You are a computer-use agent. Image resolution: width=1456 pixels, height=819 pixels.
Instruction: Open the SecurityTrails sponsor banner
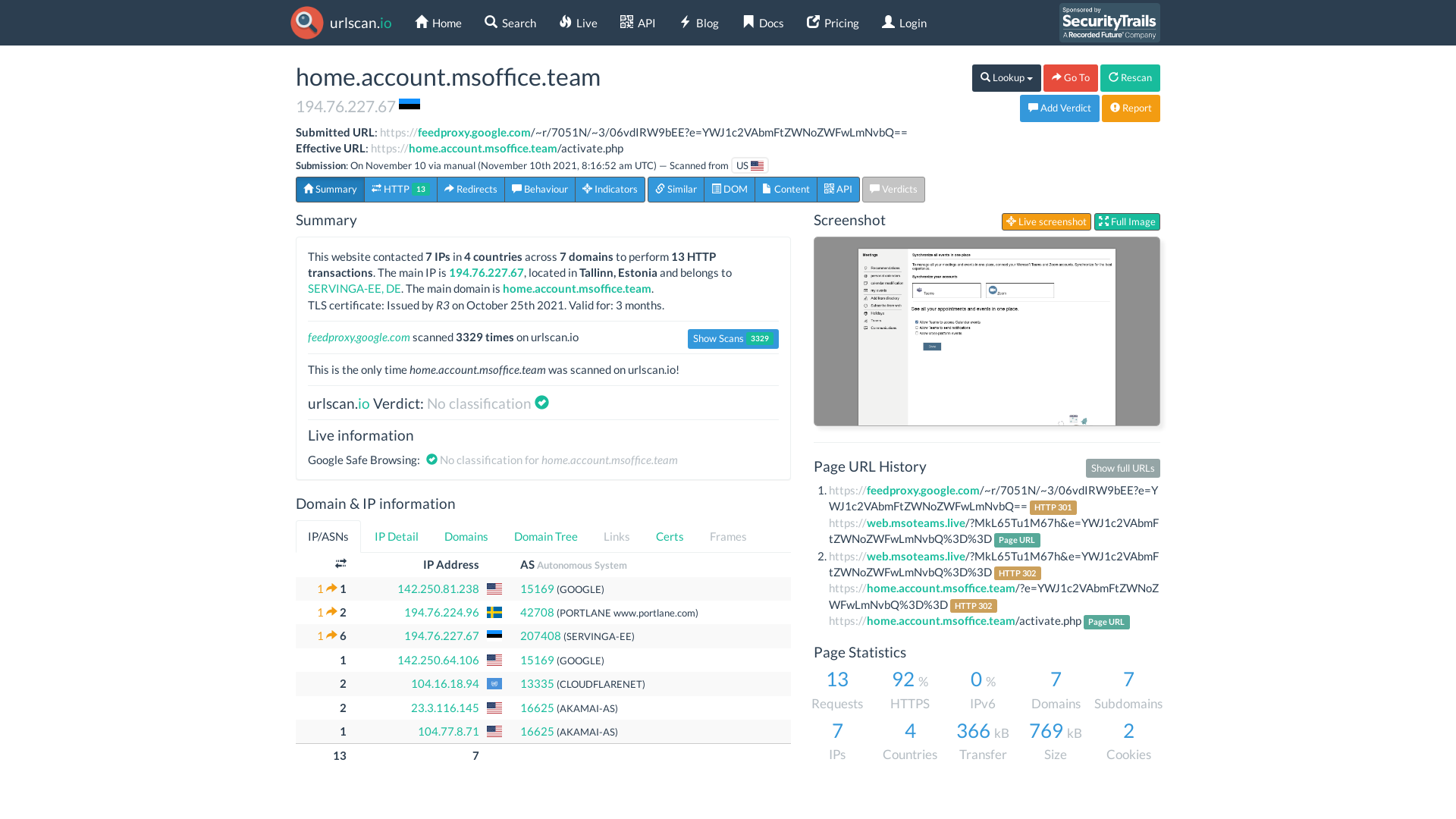[1109, 23]
